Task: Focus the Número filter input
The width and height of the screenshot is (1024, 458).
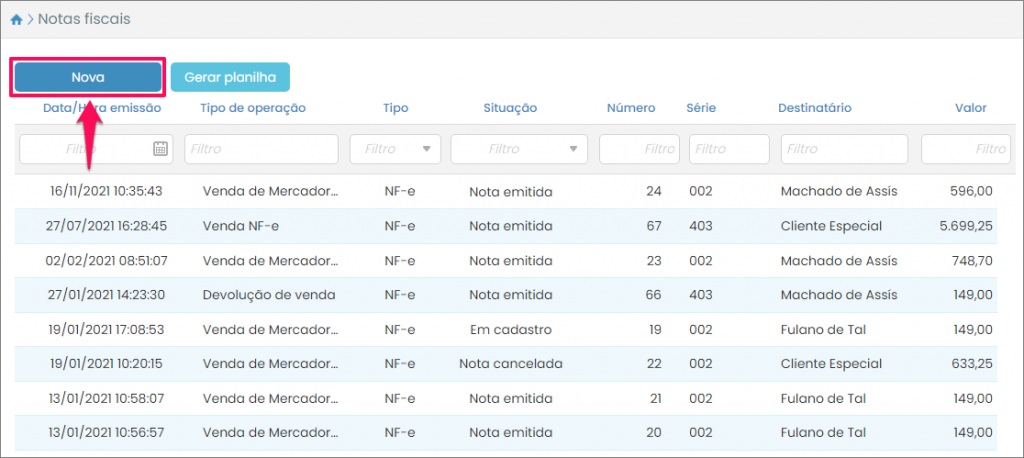Action: 639,149
